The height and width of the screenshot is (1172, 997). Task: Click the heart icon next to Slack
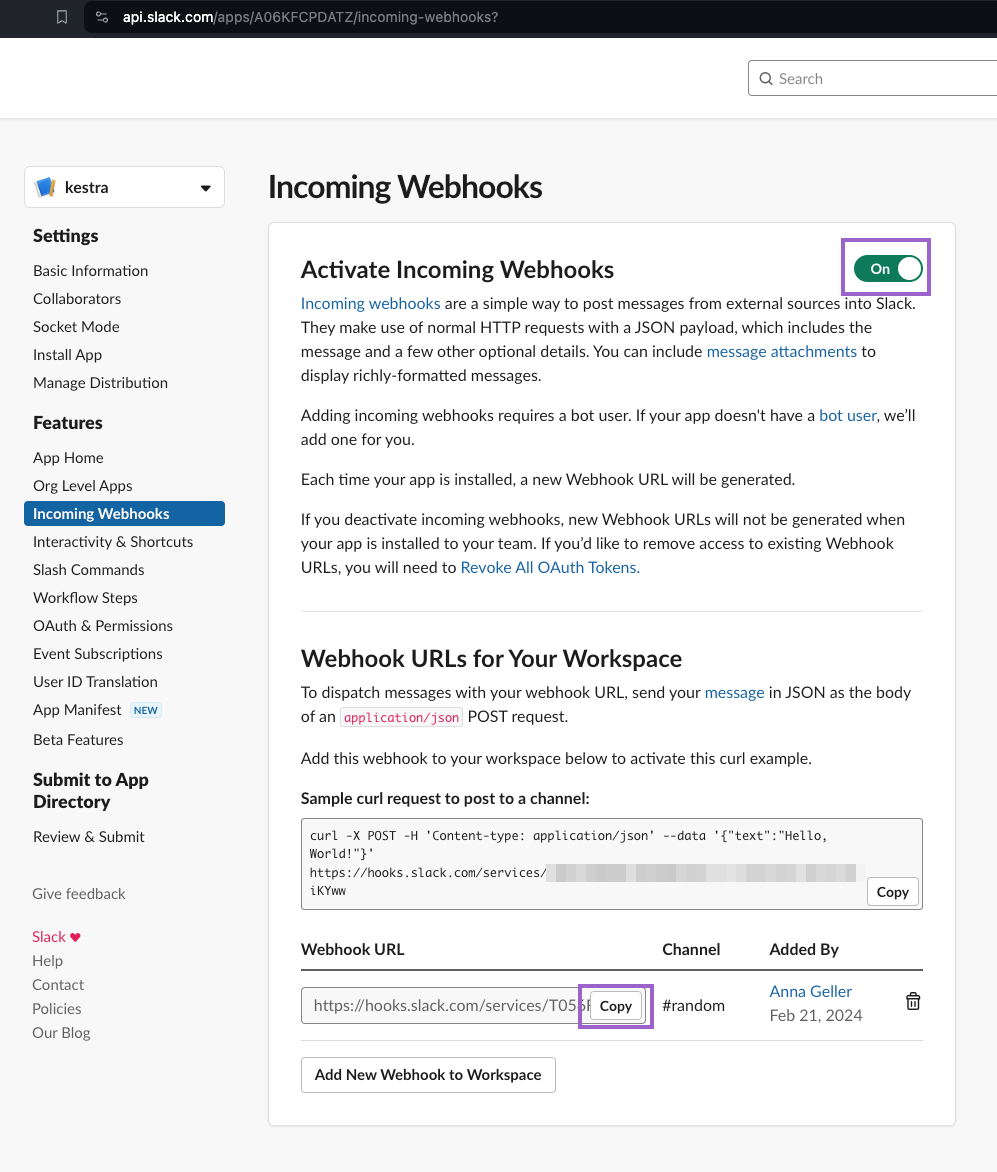(x=75, y=937)
